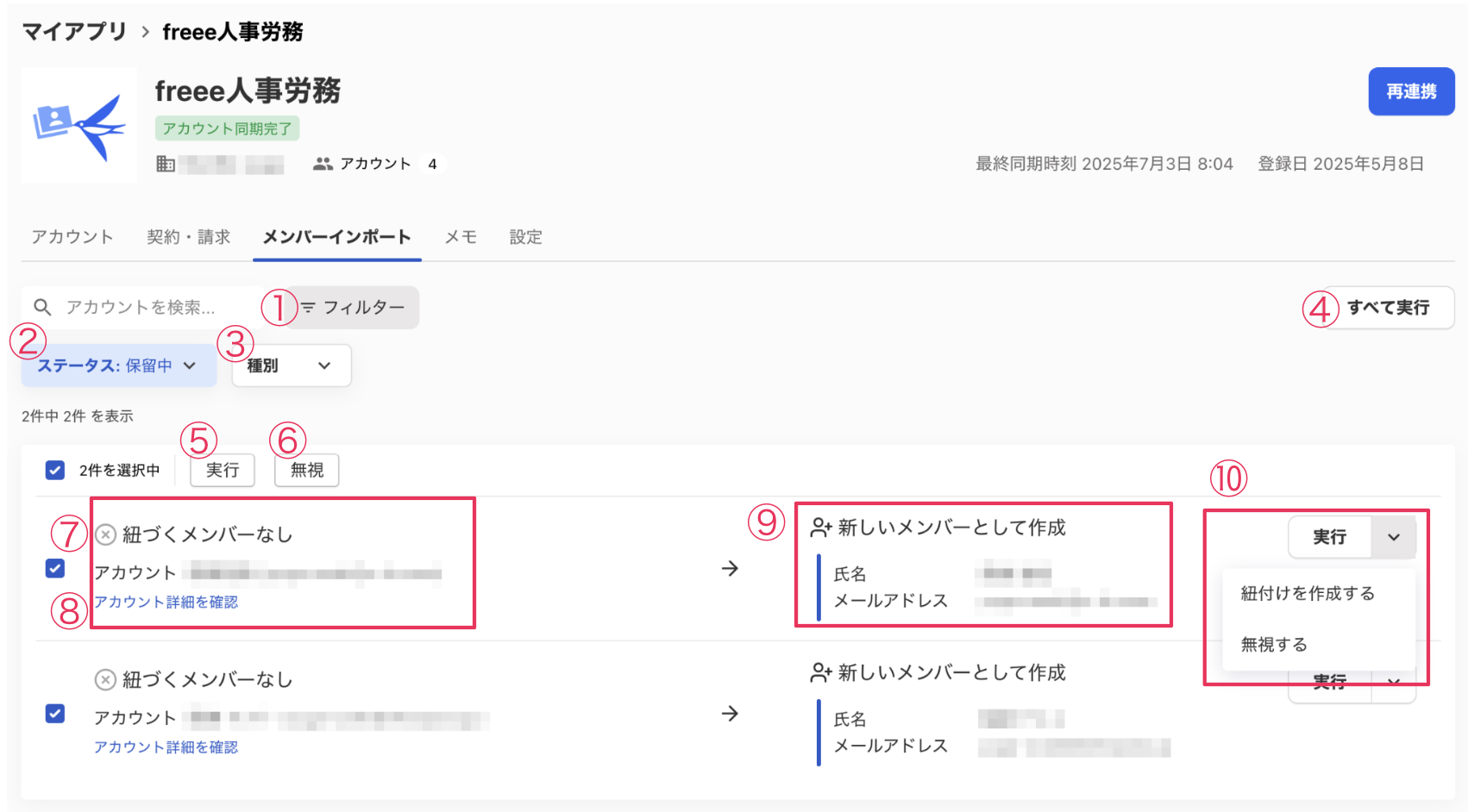Click the すべて実行 button
Image resolution: width=1468 pixels, height=812 pixels.
click(x=1388, y=307)
